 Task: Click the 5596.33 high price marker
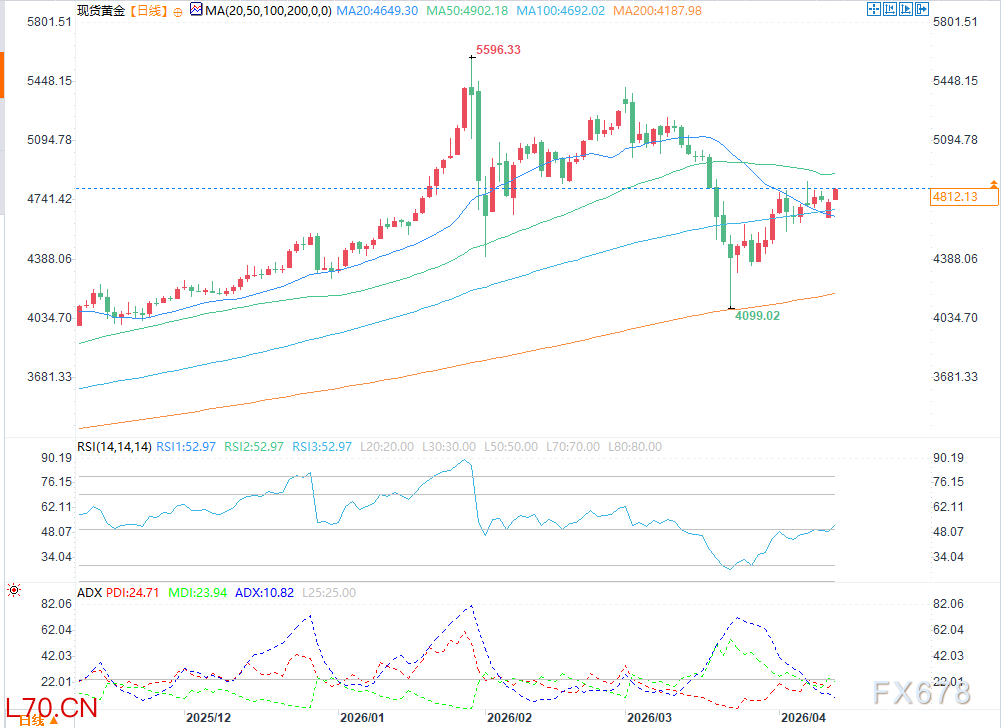(x=498, y=49)
